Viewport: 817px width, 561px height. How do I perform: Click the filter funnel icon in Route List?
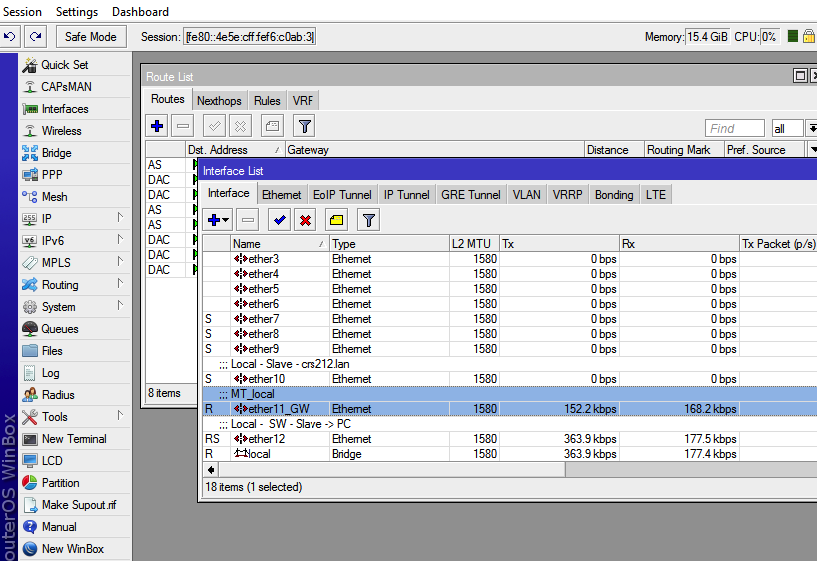[304, 126]
